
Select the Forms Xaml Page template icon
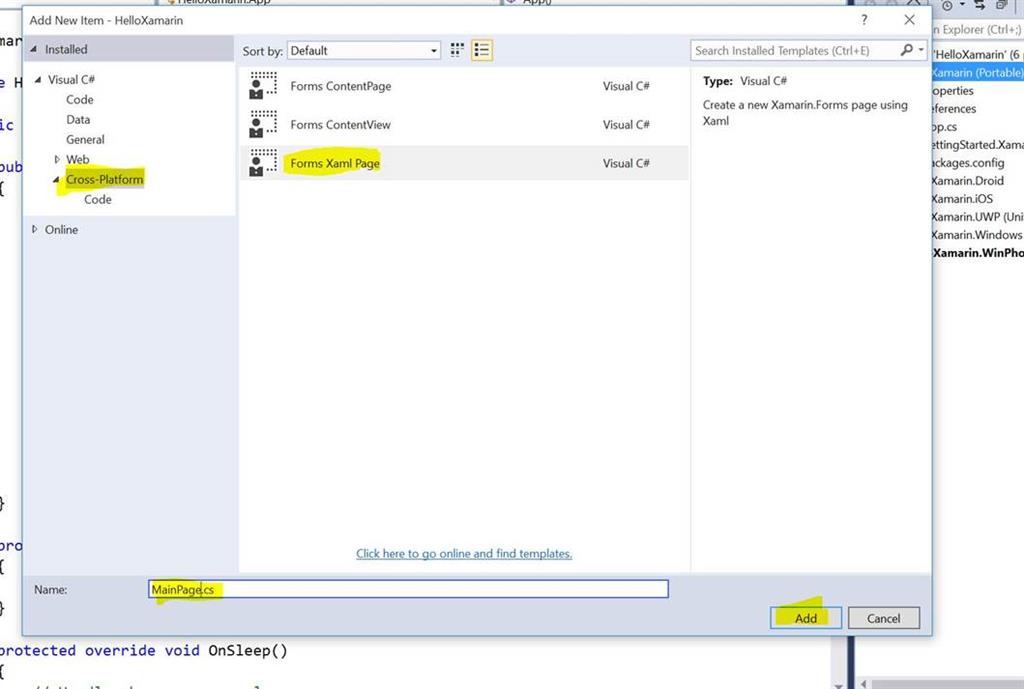pyautogui.click(x=263, y=163)
